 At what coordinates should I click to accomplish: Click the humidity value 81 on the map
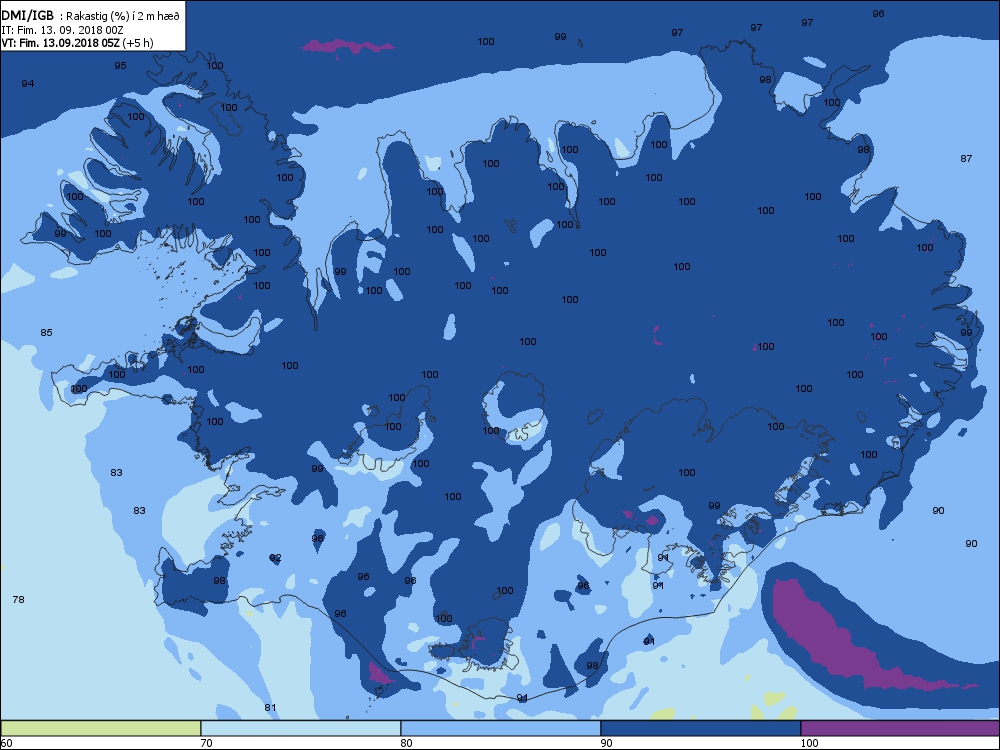[270, 707]
